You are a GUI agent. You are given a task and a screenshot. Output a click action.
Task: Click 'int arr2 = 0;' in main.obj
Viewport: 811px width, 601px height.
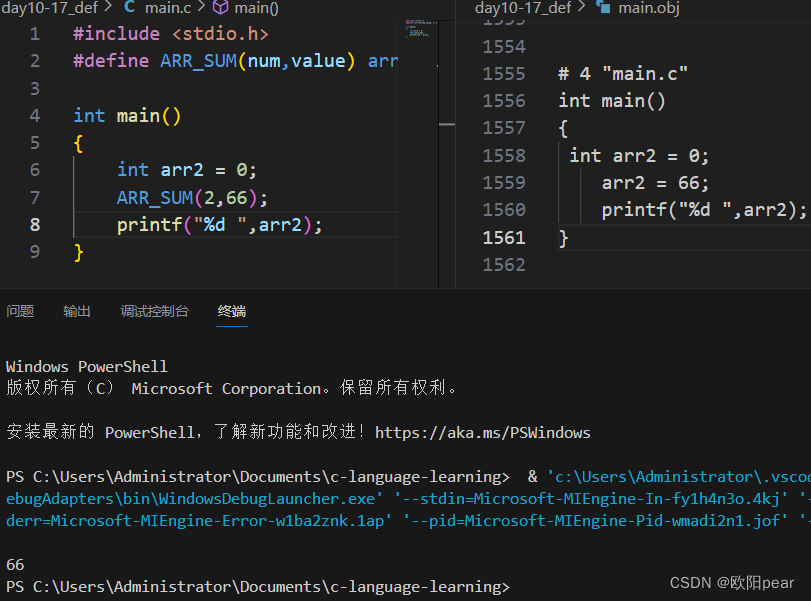point(639,155)
